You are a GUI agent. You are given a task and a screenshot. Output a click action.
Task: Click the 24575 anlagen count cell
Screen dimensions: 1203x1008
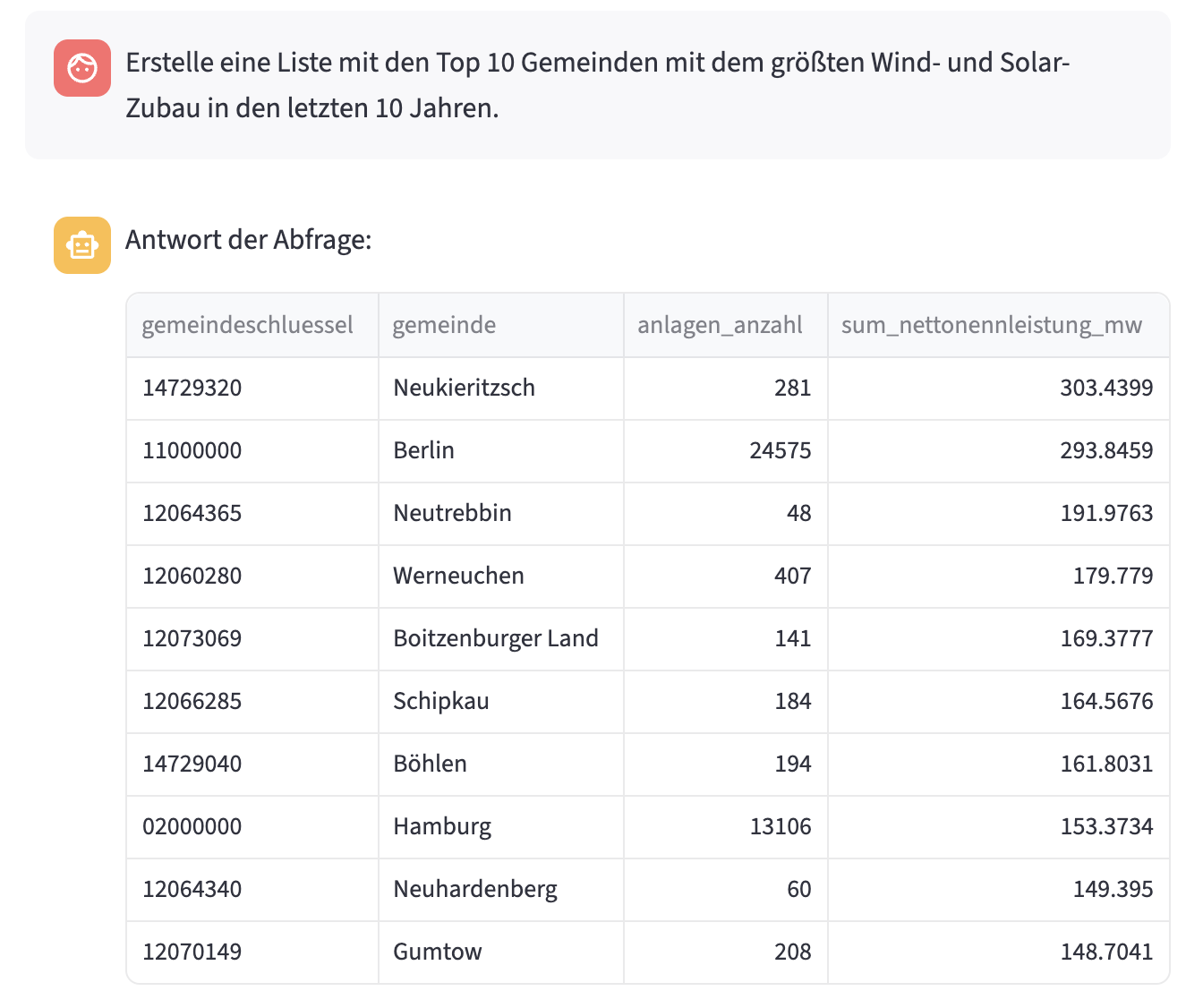click(x=726, y=451)
